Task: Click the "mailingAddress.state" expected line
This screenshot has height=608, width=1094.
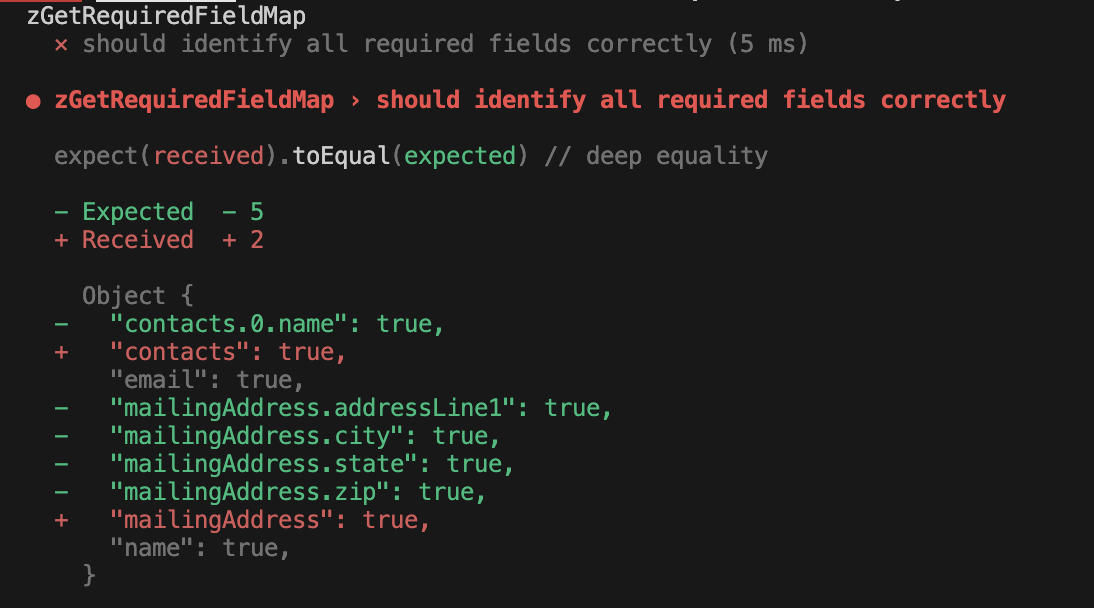Action: point(312,464)
